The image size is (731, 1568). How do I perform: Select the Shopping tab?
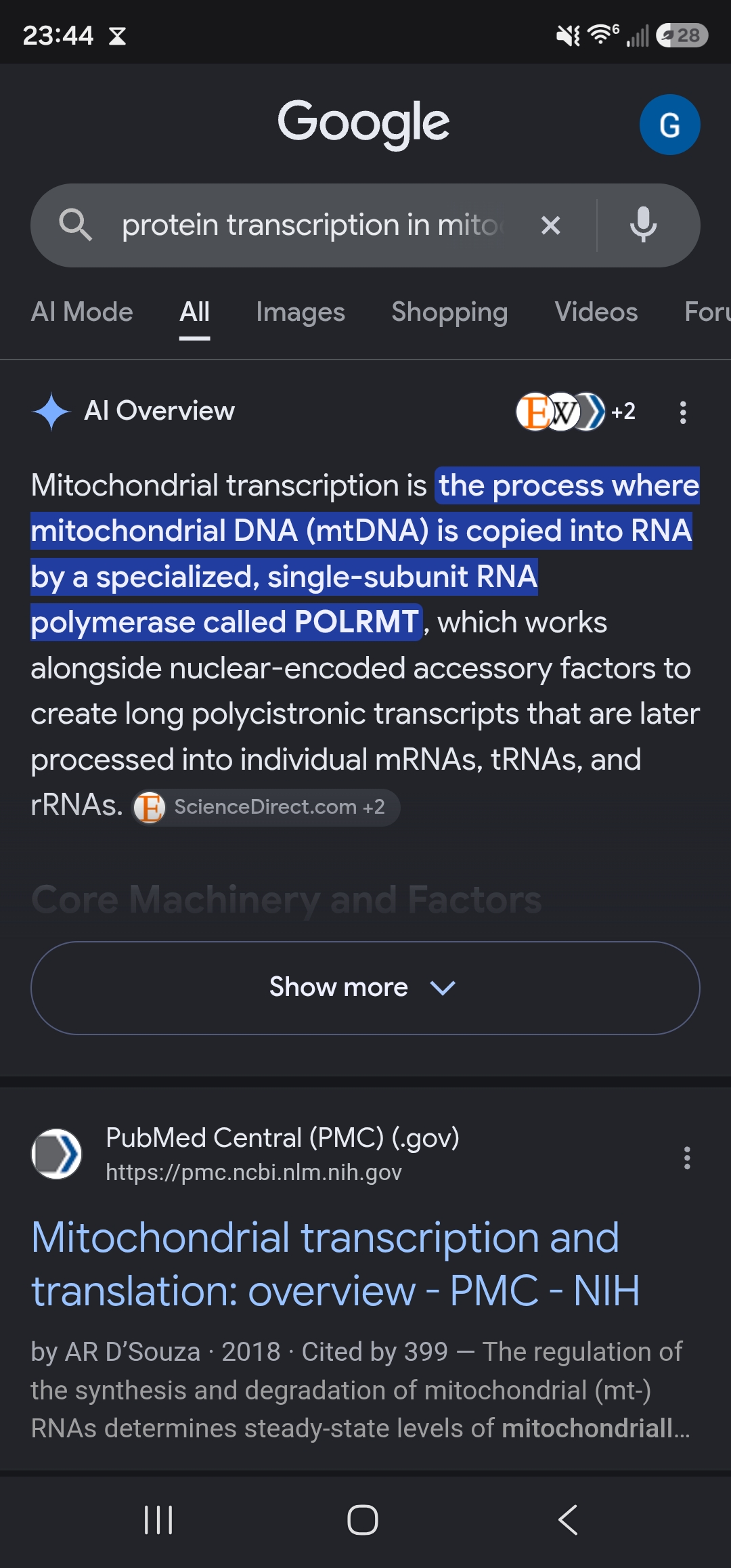(x=449, y=312)
